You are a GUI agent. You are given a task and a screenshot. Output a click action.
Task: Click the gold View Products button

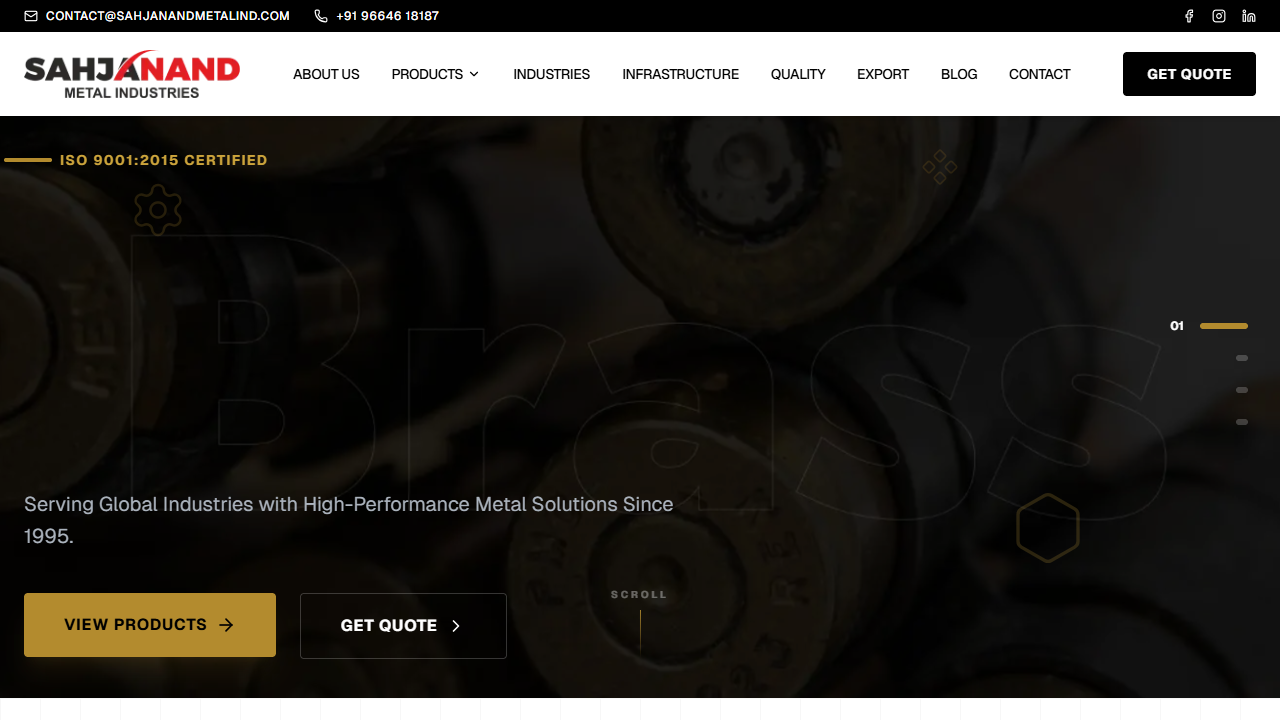click(x=150, y=625)
